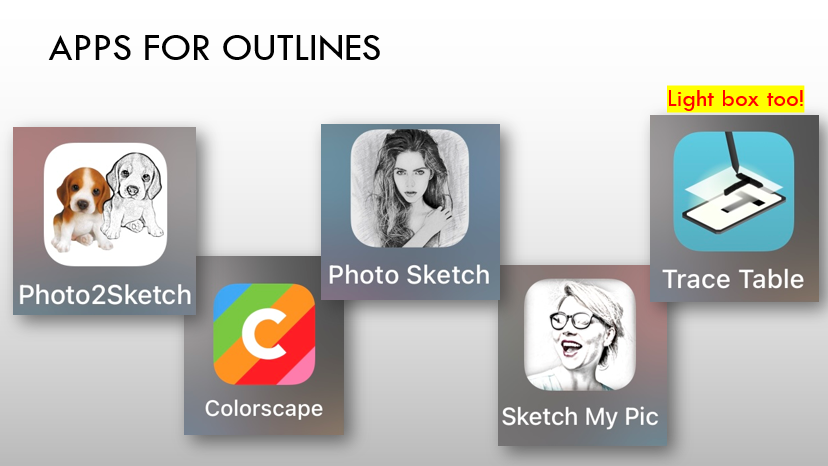The height and width of the screenshot is (466, 828).
Task: Pick the blue stripe in Colorscape icon
Action: 228,301
